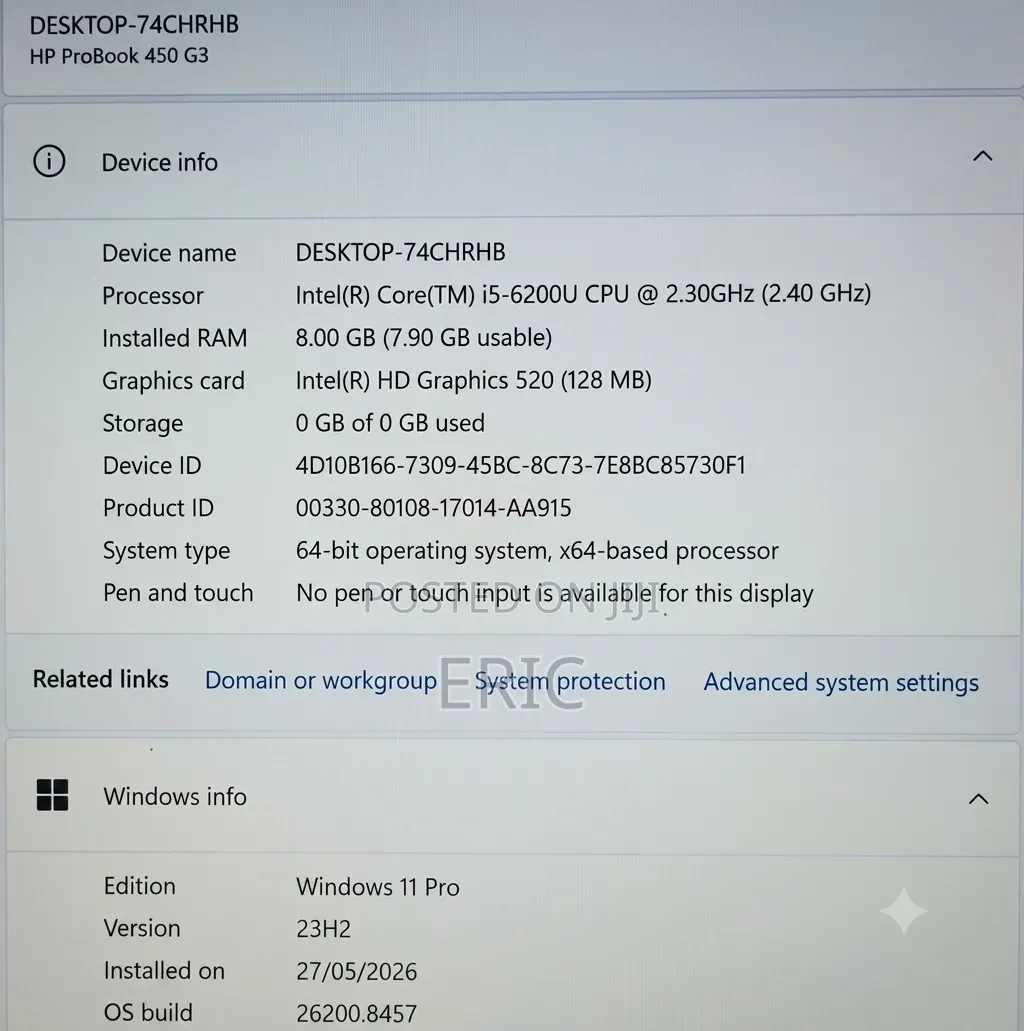This screenshot has height=1031, width=1024.
Task: Click the Pen and touch label
Action: point(178,592)
